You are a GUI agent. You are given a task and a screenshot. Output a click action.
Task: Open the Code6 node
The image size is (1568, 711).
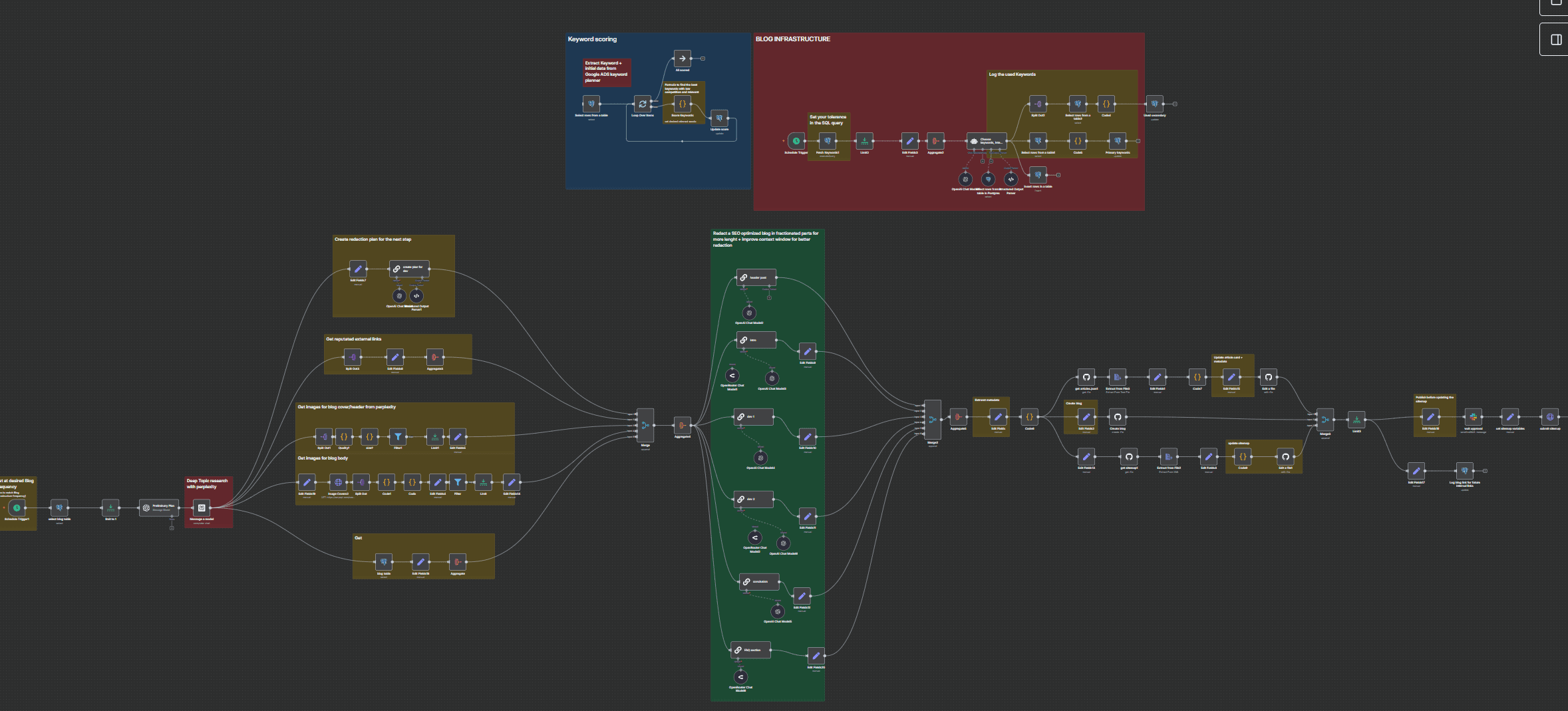point(1029,417)
